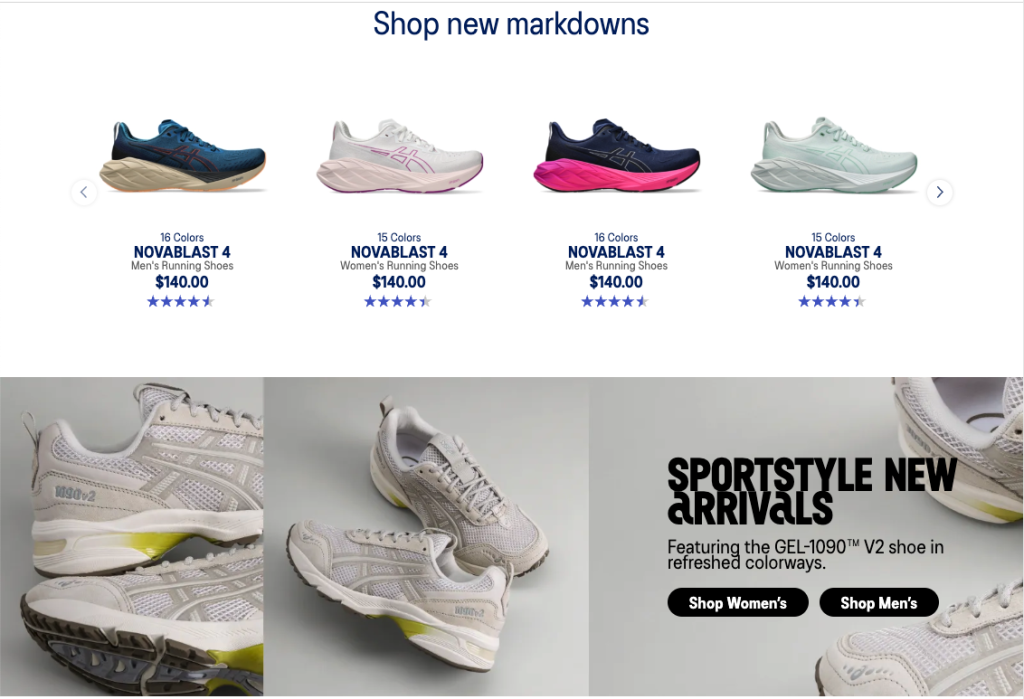Image resolution: width=1024 pixels, height=699 pixels.
Task: Open the fourth product's Novablast 4 title link
Action: [833, 252]
